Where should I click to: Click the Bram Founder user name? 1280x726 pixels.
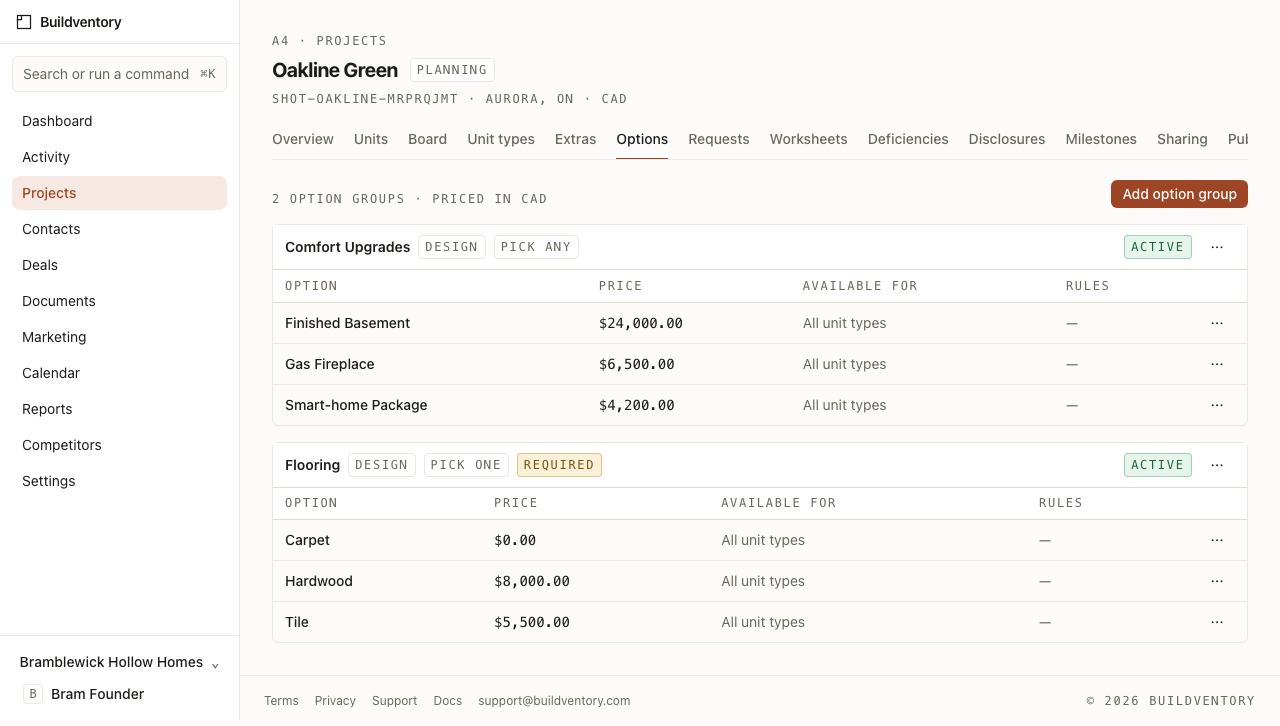point(97,694)
